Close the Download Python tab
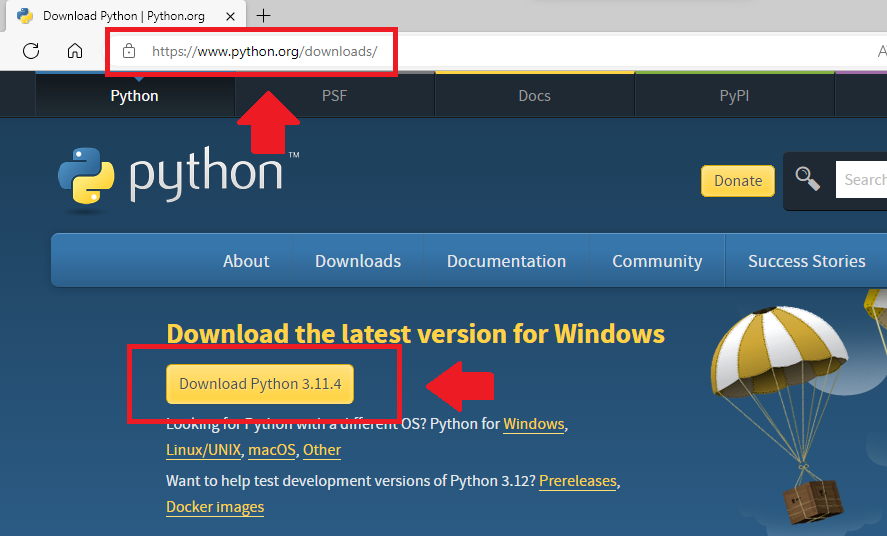The image size is (887, 536). click(x=230, y=16)
